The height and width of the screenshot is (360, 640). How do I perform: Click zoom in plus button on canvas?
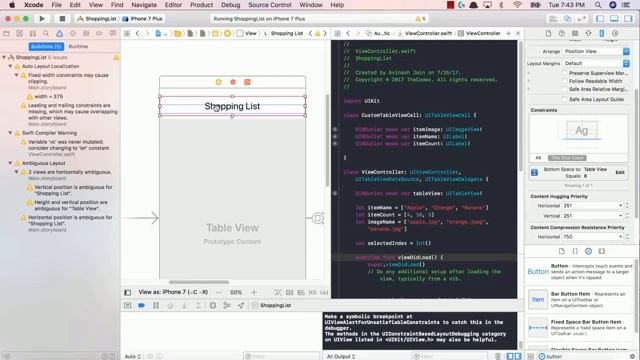coord(254,292)
